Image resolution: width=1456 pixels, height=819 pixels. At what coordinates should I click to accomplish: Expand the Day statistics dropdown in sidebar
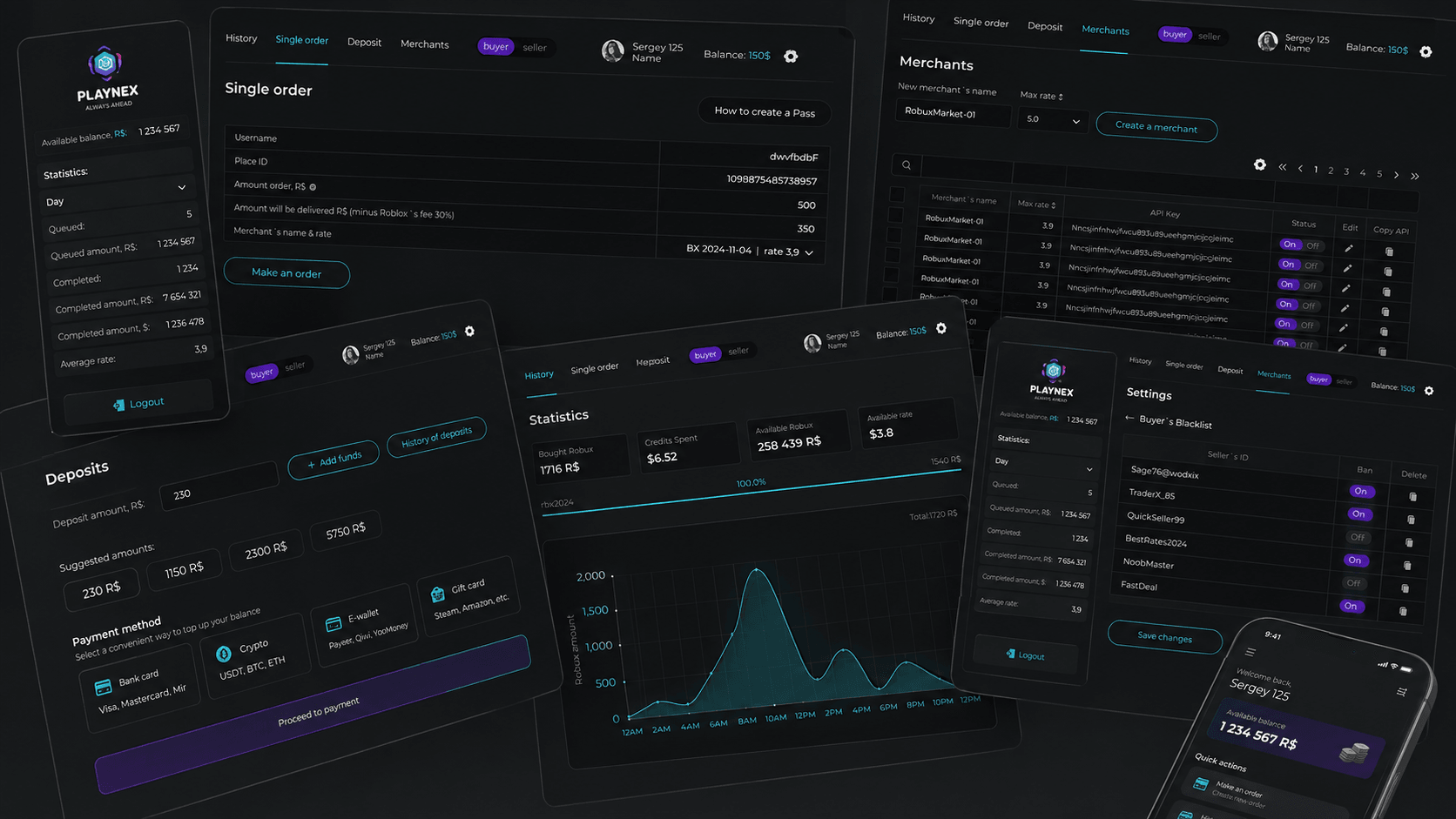point(117,196)
